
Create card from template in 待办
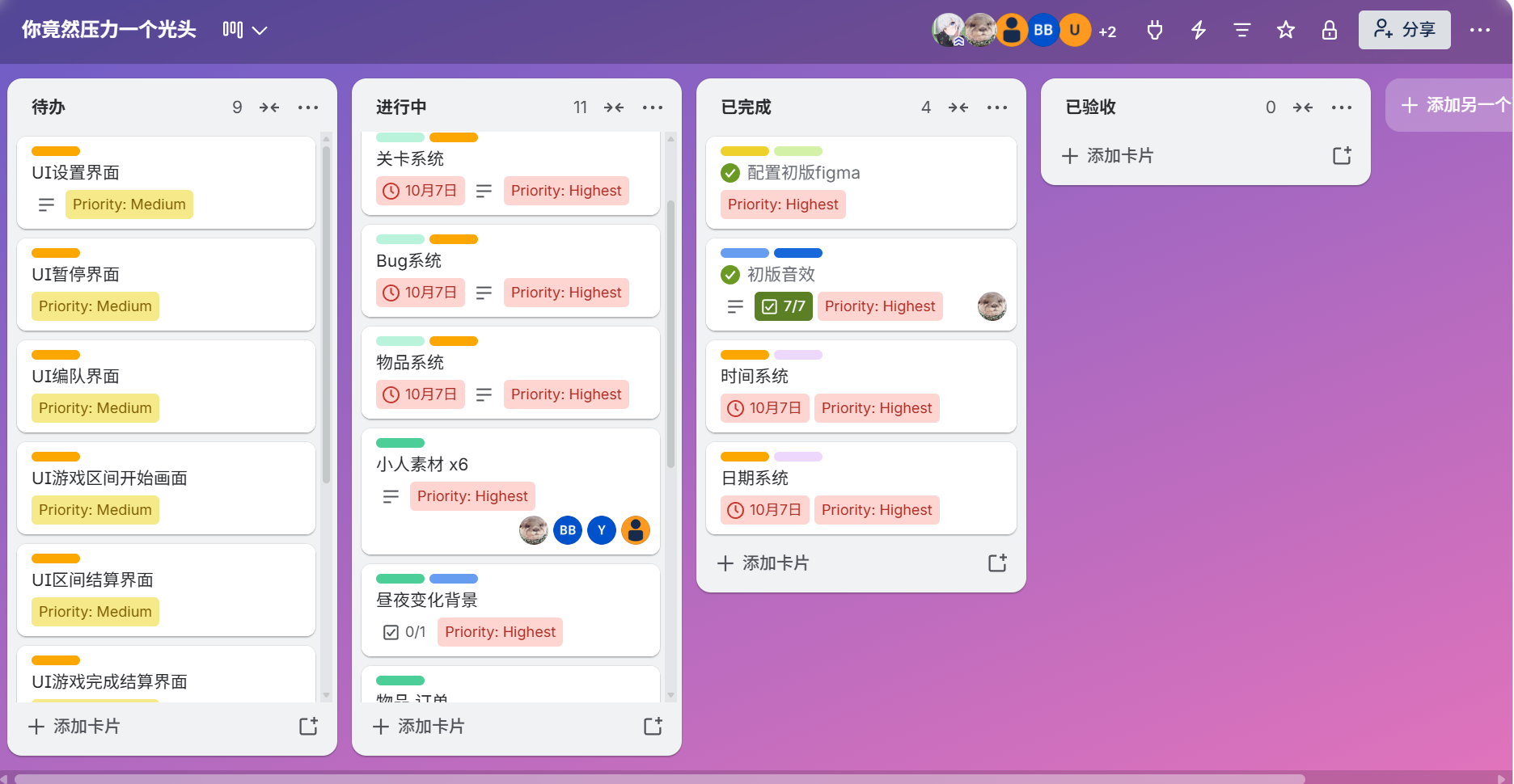[308, 727]
